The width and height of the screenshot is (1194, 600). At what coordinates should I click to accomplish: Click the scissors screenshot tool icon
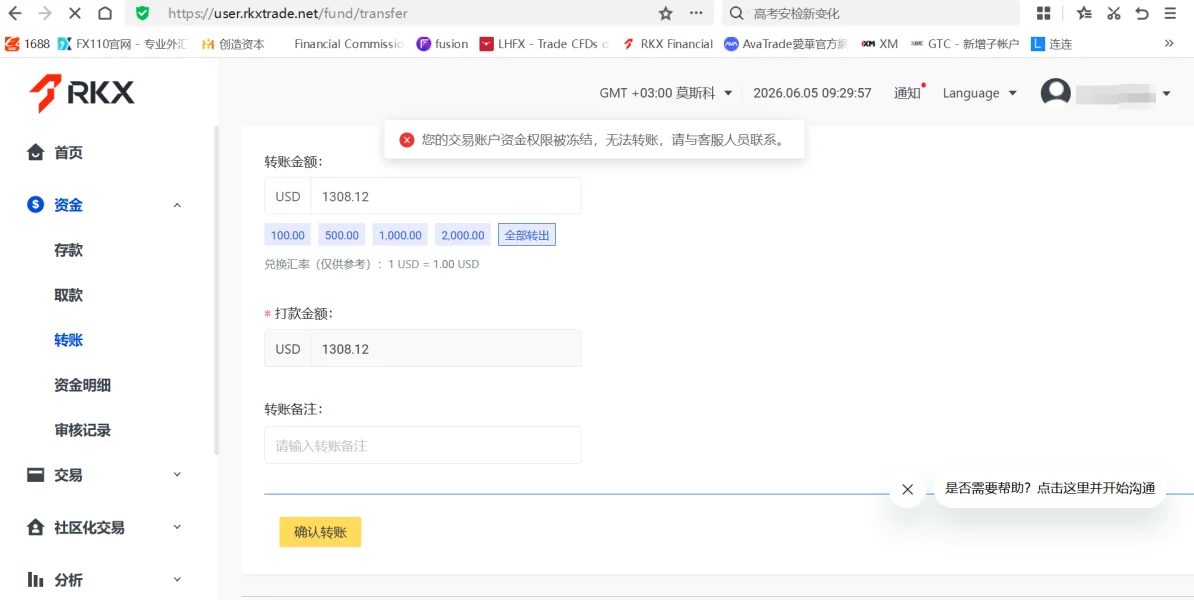(x=1114, y=13)
